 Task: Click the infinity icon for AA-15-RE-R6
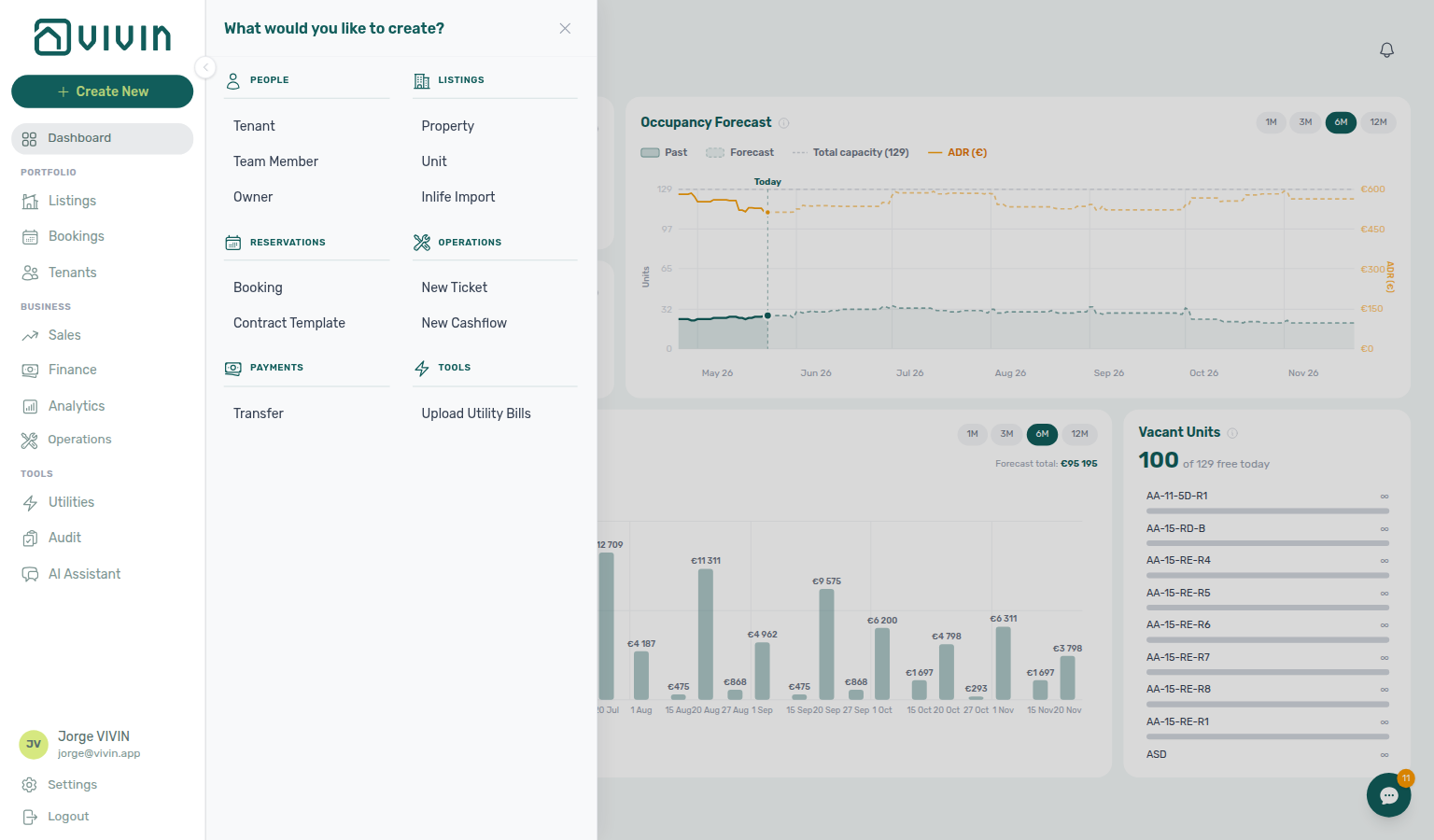pyautogui.click(x=1385, y=625)
